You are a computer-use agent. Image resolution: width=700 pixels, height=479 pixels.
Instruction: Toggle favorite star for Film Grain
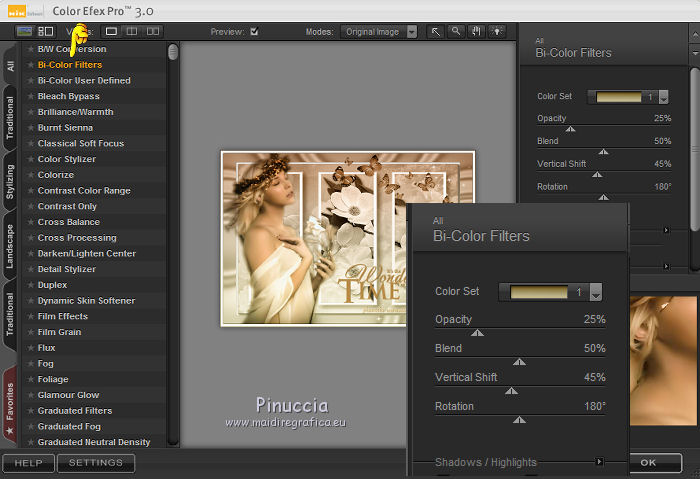click(x=31, y=332)
